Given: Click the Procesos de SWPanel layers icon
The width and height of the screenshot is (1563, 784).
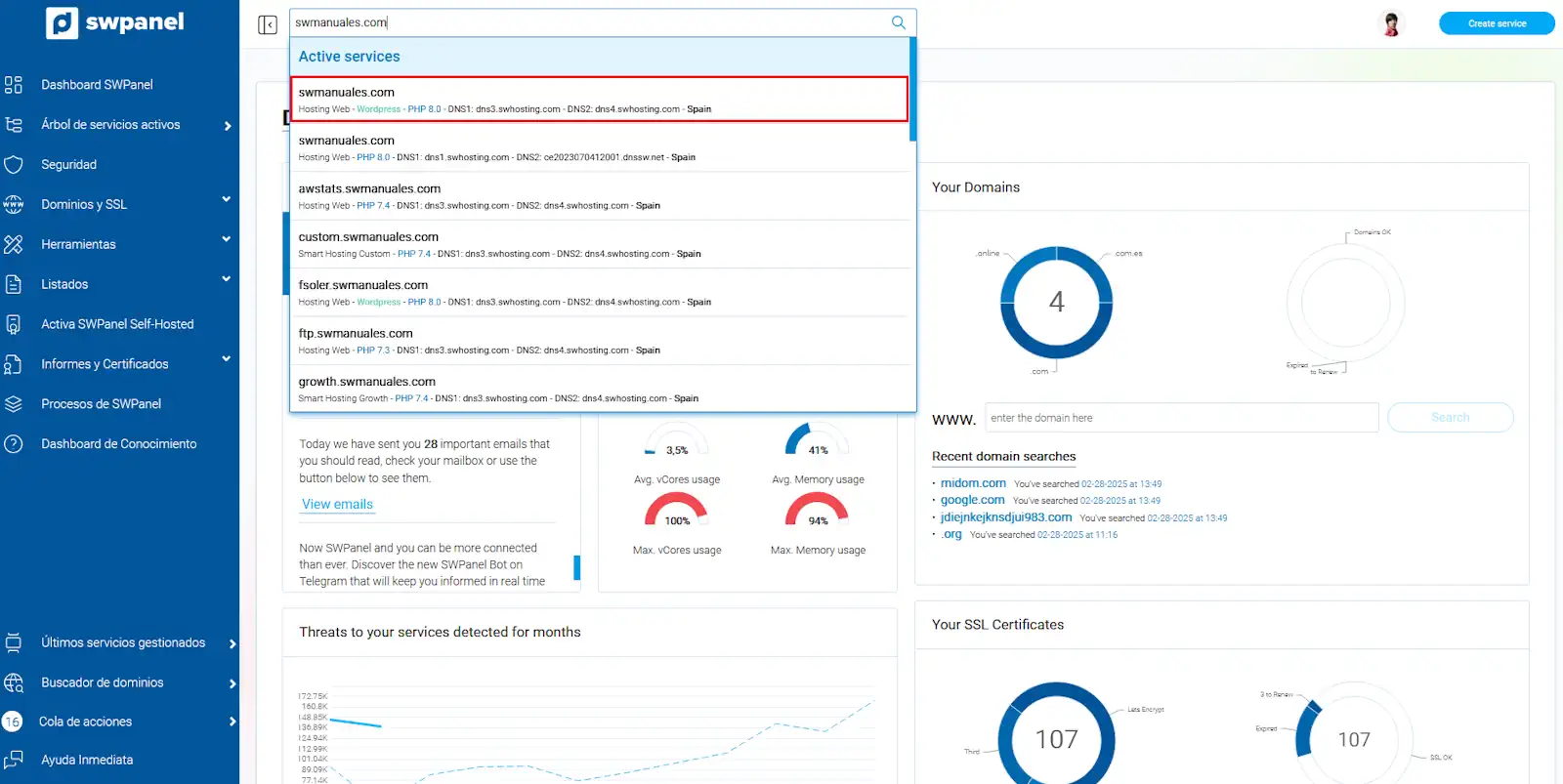Looking at the screenshot, I should [x=14, y=404].
